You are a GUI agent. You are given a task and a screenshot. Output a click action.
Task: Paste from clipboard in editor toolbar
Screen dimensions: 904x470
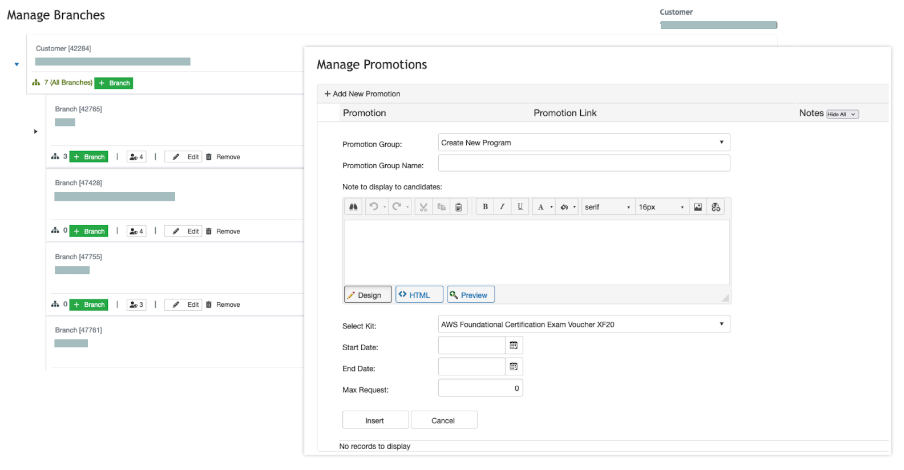point(458,207)
